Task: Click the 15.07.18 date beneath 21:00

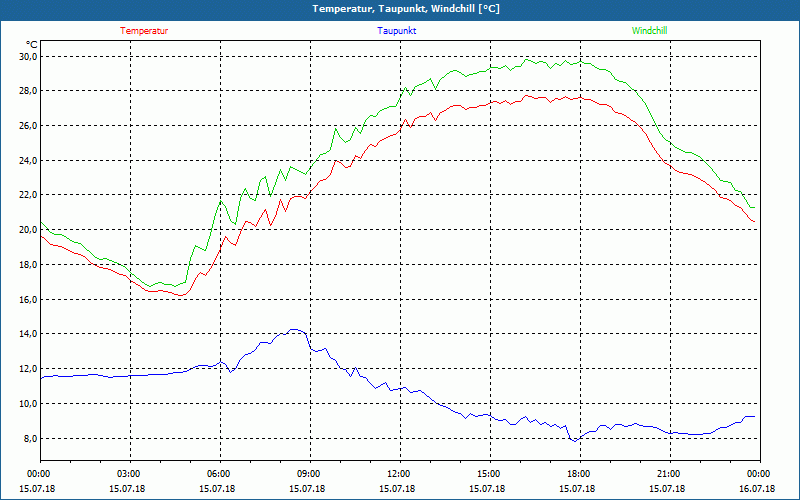Action: [x=667, y=488]
